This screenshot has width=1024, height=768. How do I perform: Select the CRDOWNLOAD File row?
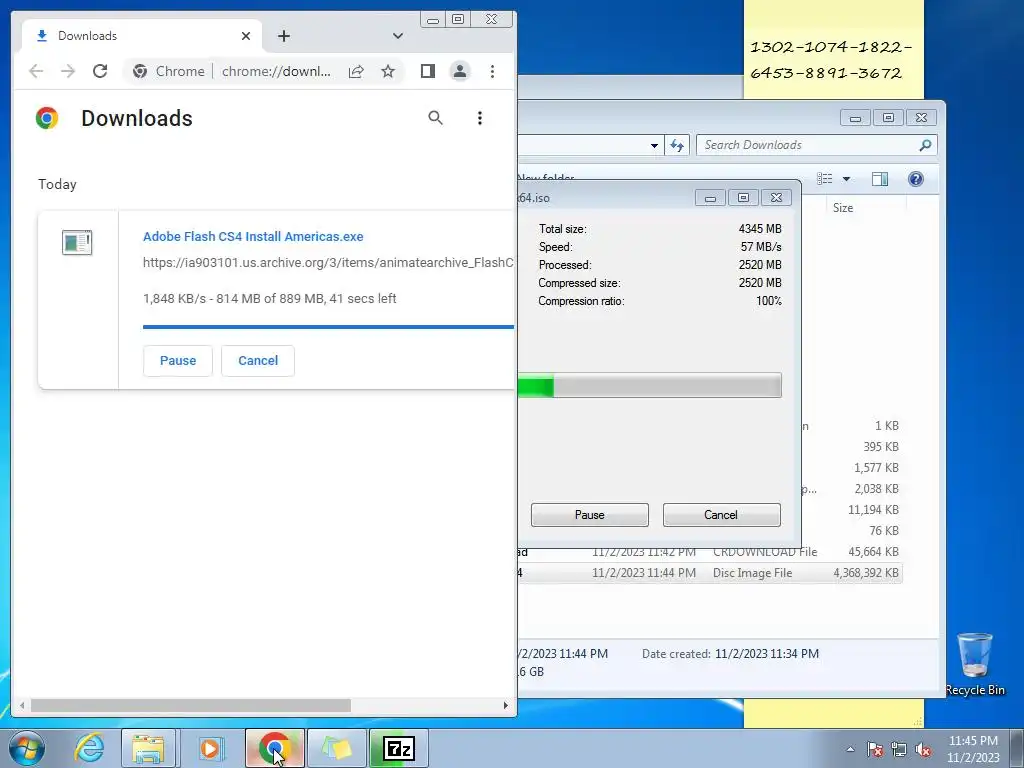click(710, 552)
